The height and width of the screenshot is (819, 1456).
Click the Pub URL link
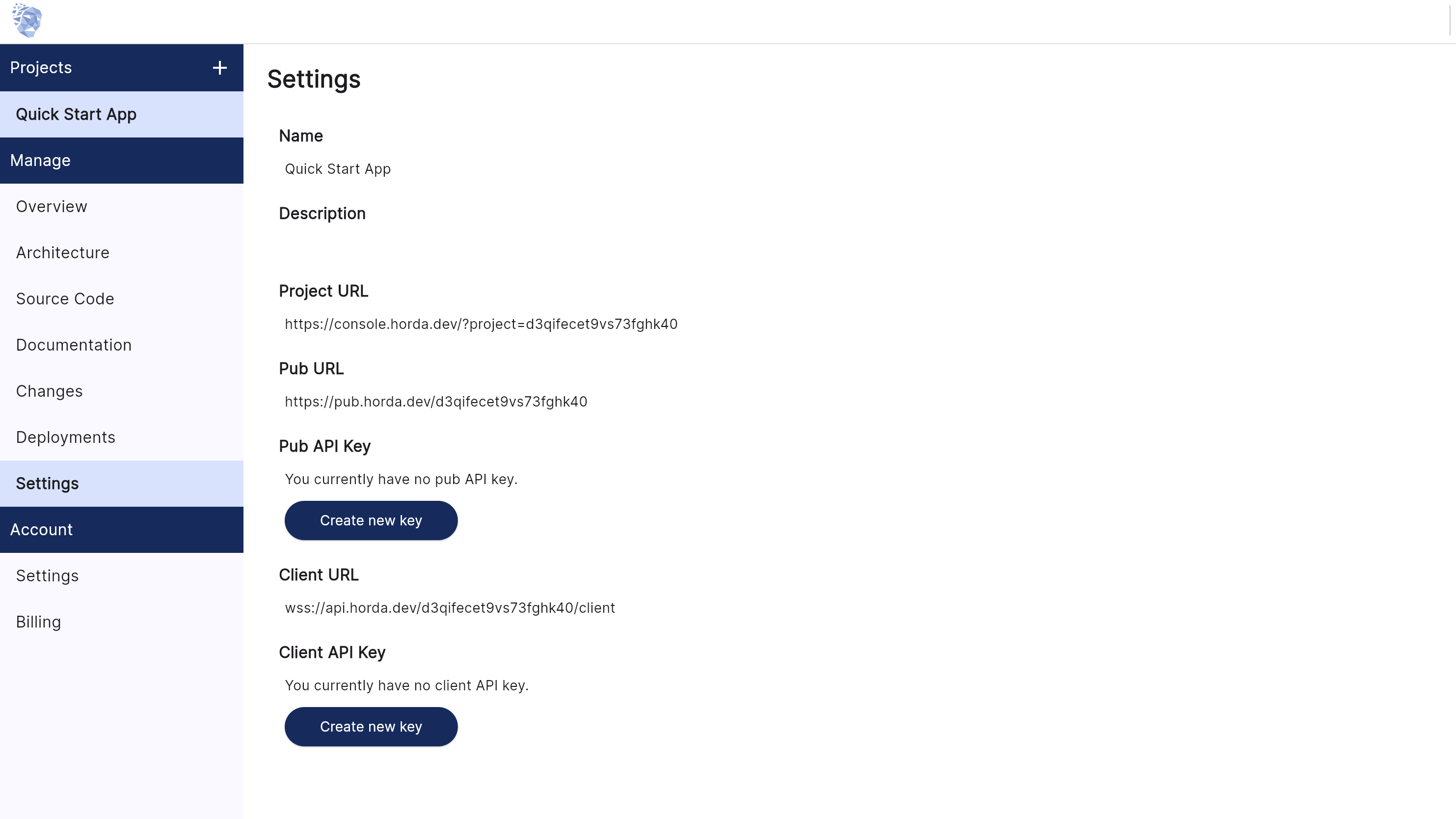coord(436,401)
